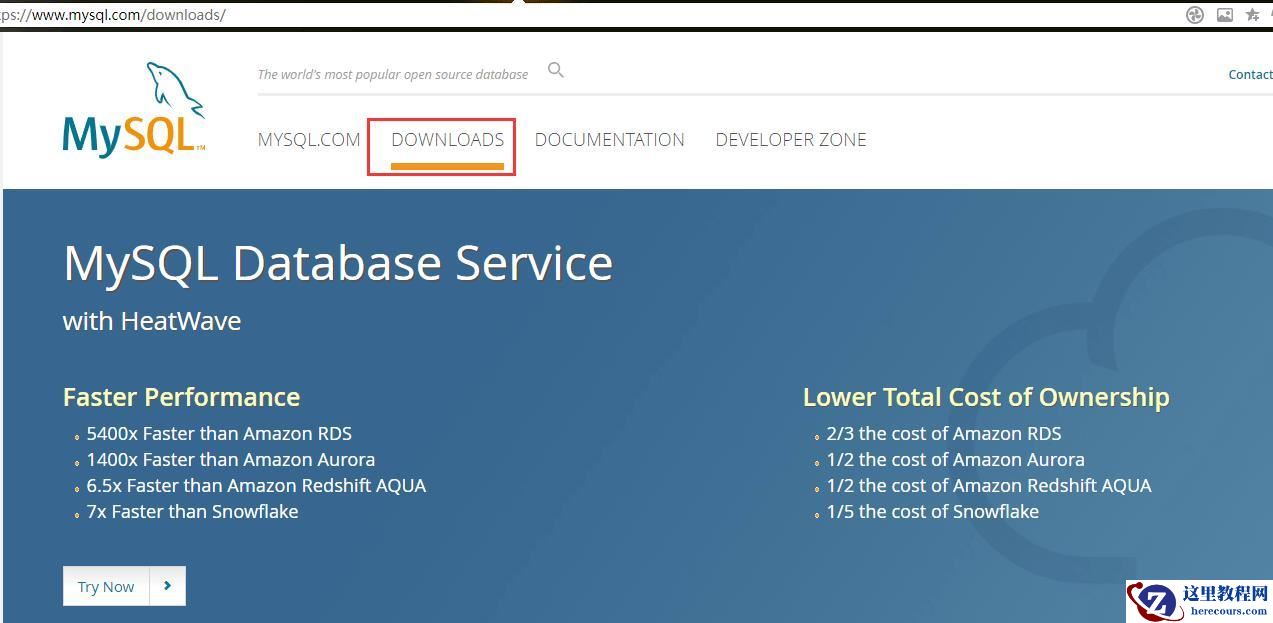Click the herecours.com logo watermark

point(1196,601)
